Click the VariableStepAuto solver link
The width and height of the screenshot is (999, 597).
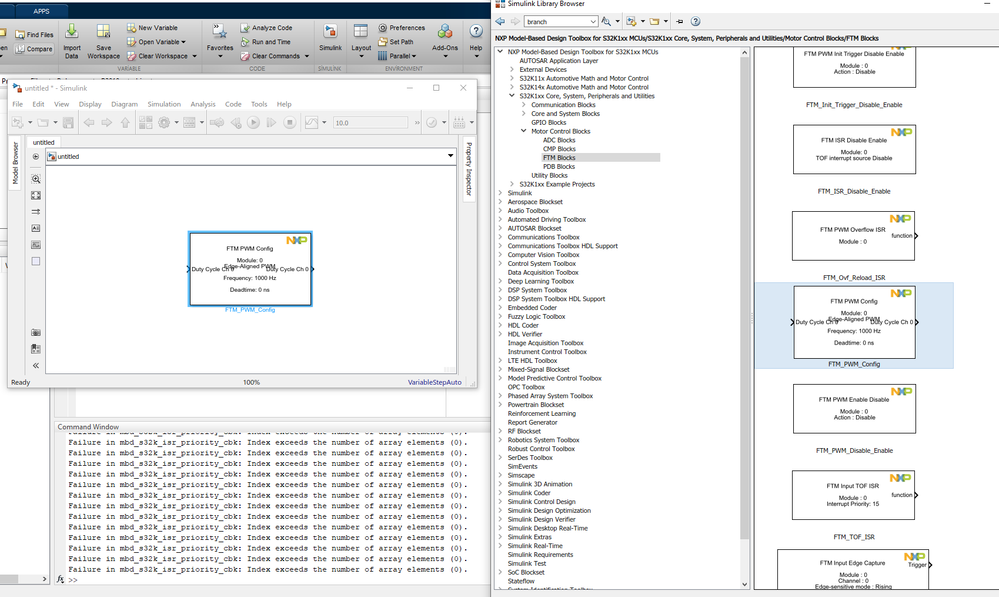tap(435, 382)
